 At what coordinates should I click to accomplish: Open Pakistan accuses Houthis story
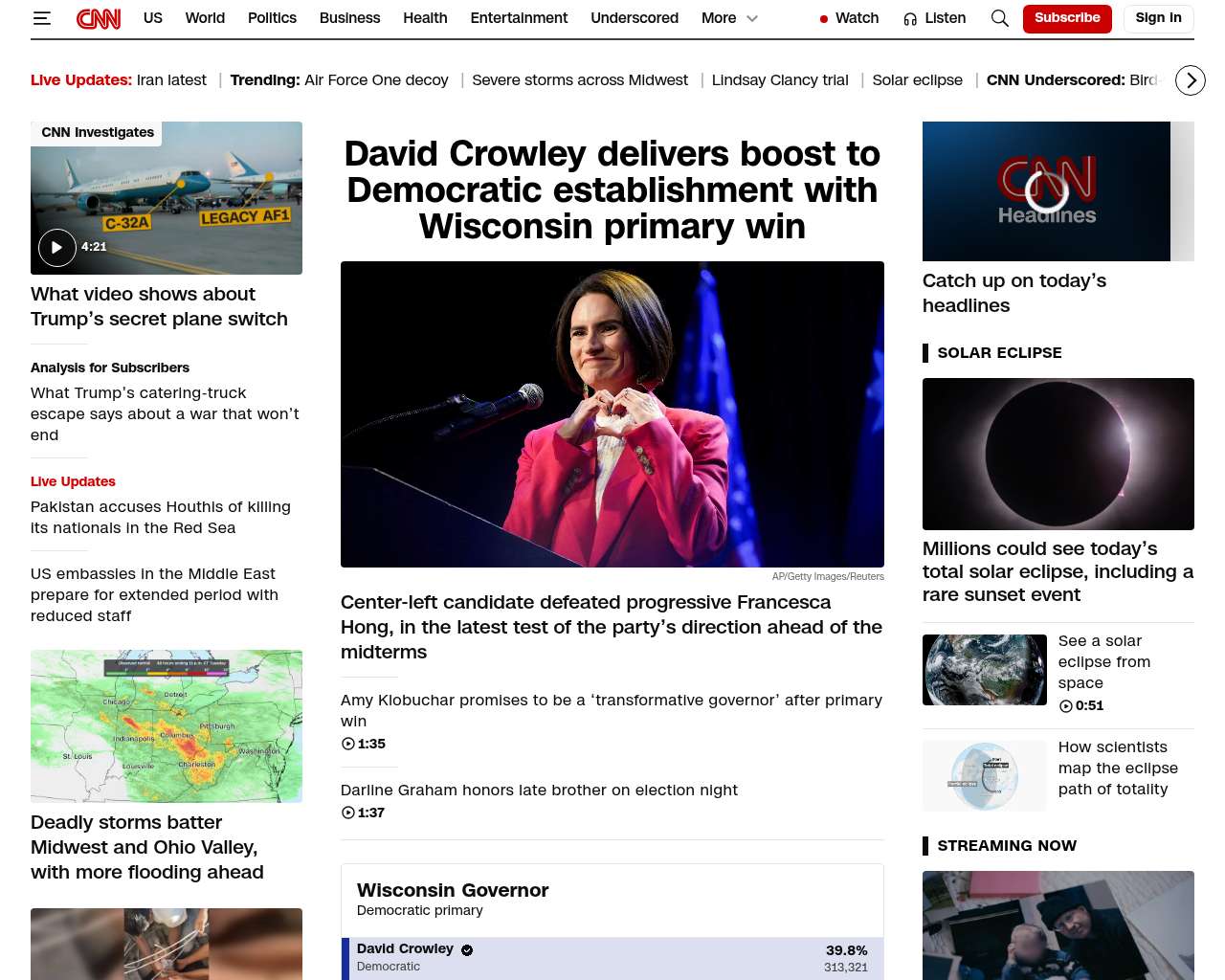(x=161, y=517)
